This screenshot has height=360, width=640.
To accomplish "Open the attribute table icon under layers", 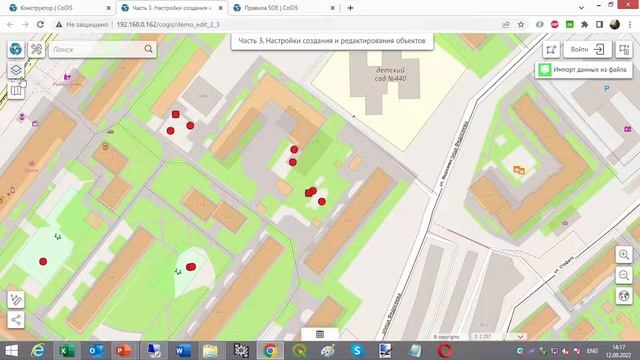I will [x=16, y=90].
